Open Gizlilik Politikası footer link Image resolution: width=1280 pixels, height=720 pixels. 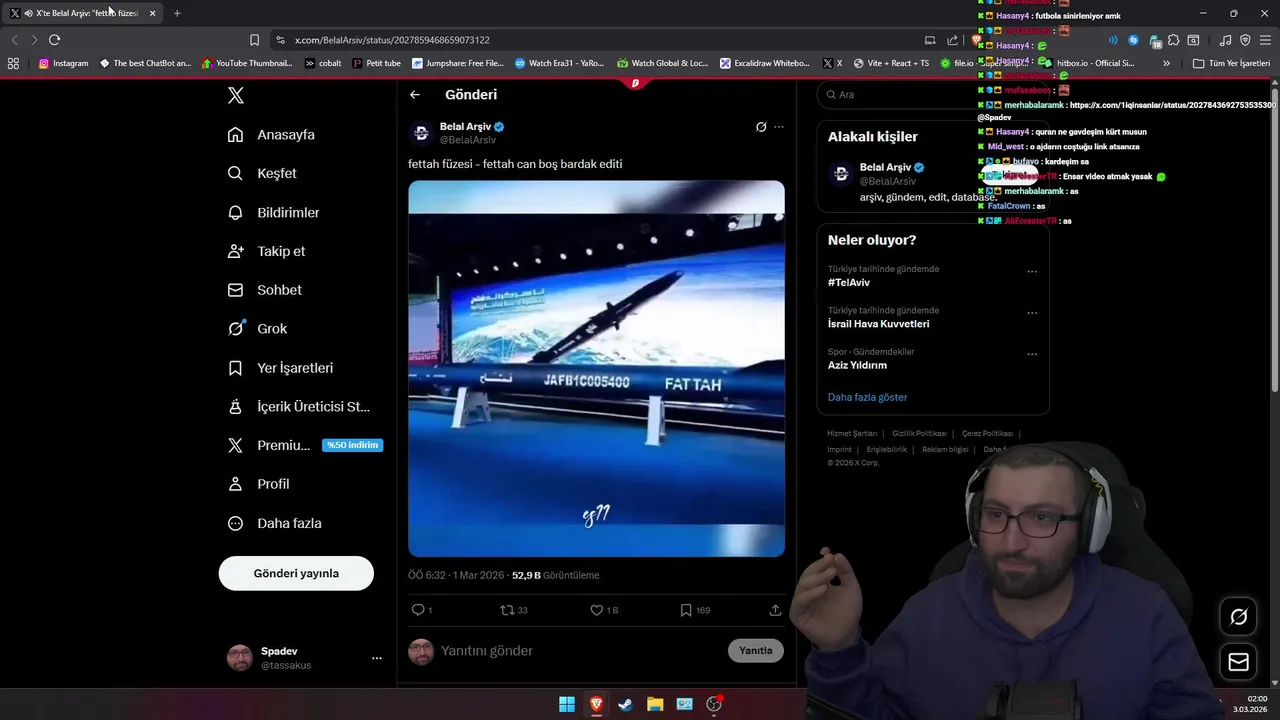(919, 434)
